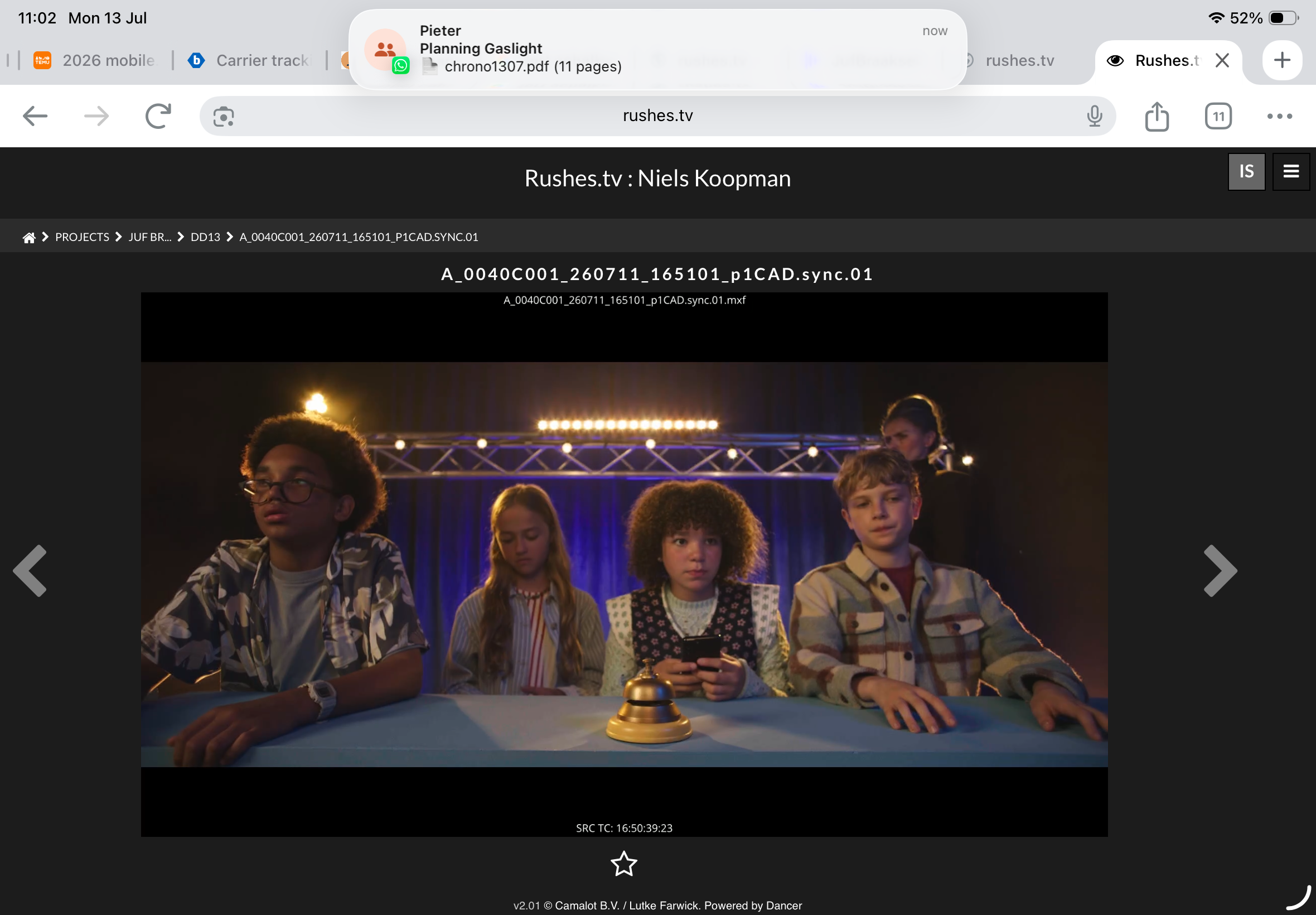Reload the rushes.tv page
Viewport: 1316px width, 915px height.
(158, 117)
